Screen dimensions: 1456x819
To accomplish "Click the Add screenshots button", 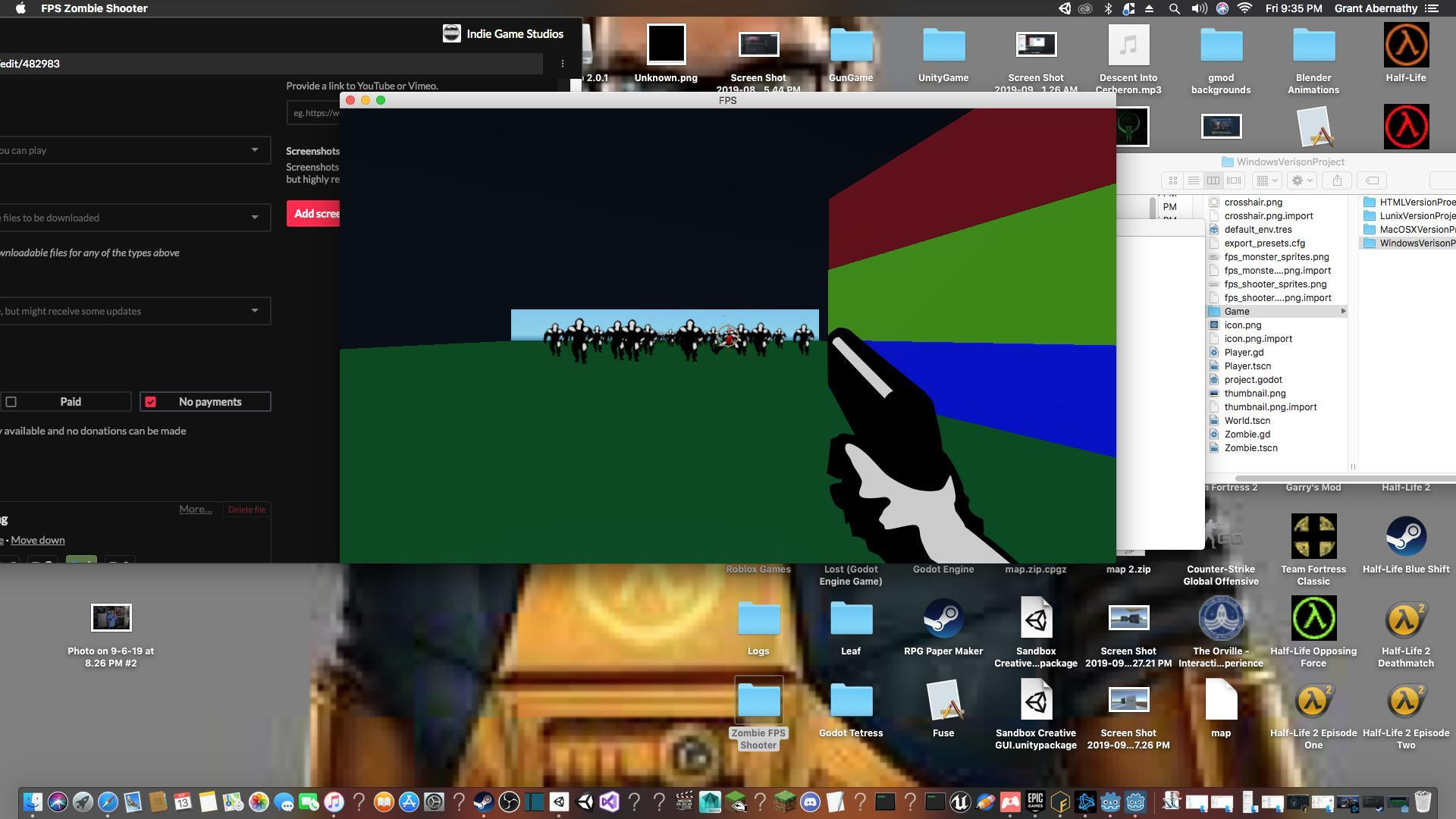I will [313, 214].
